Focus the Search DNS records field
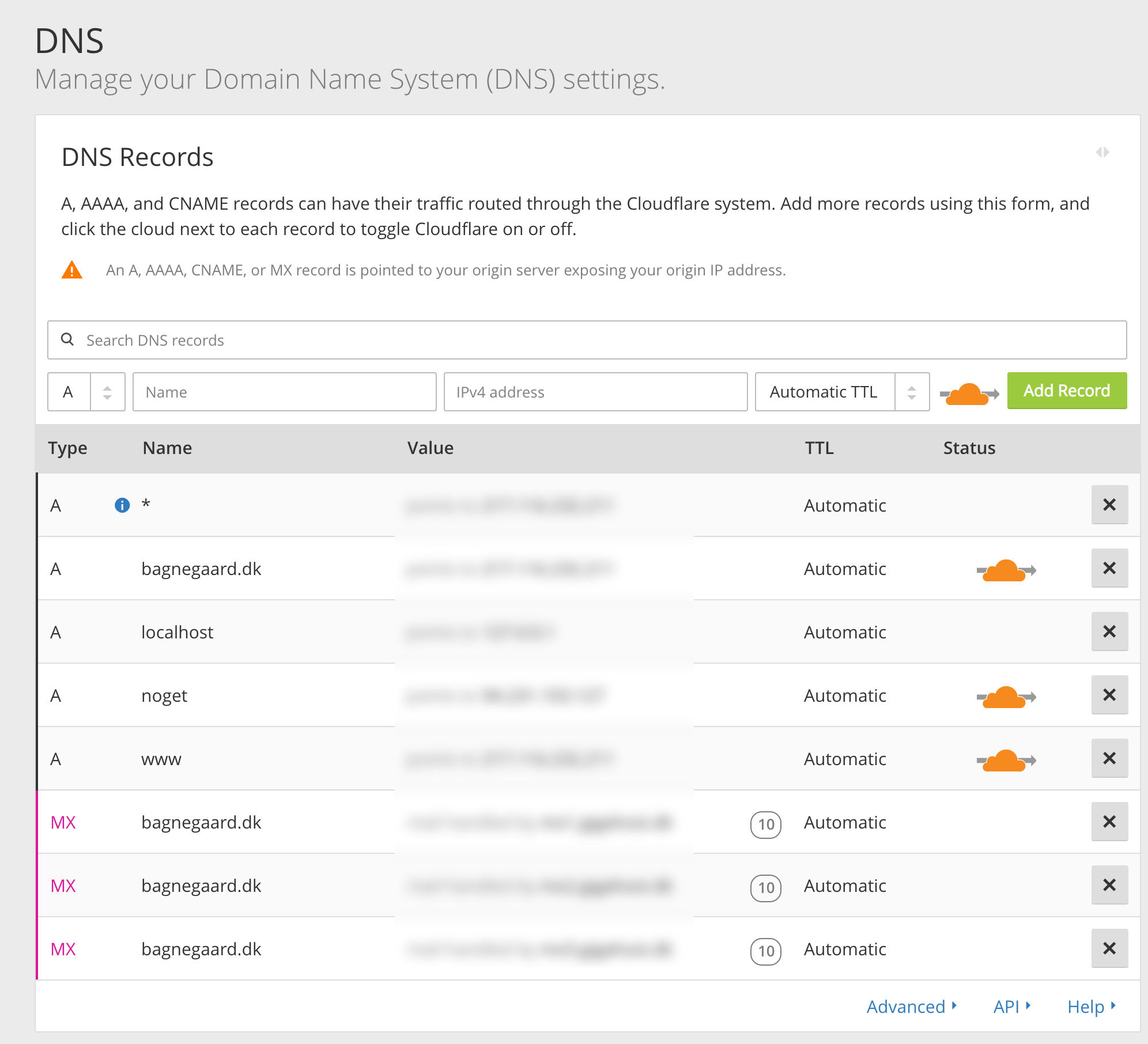The width and height of the screenshot is (1148, 1044). 587,340
